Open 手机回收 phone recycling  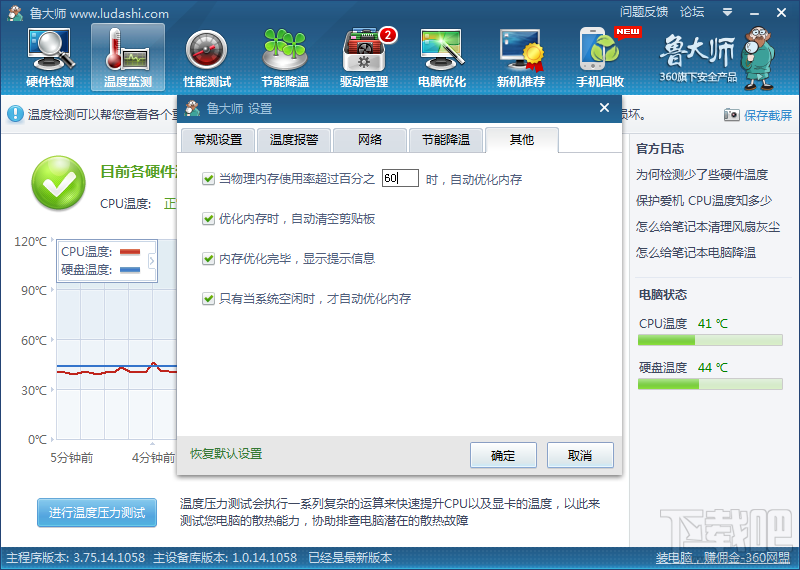click(x=600, y=58)
